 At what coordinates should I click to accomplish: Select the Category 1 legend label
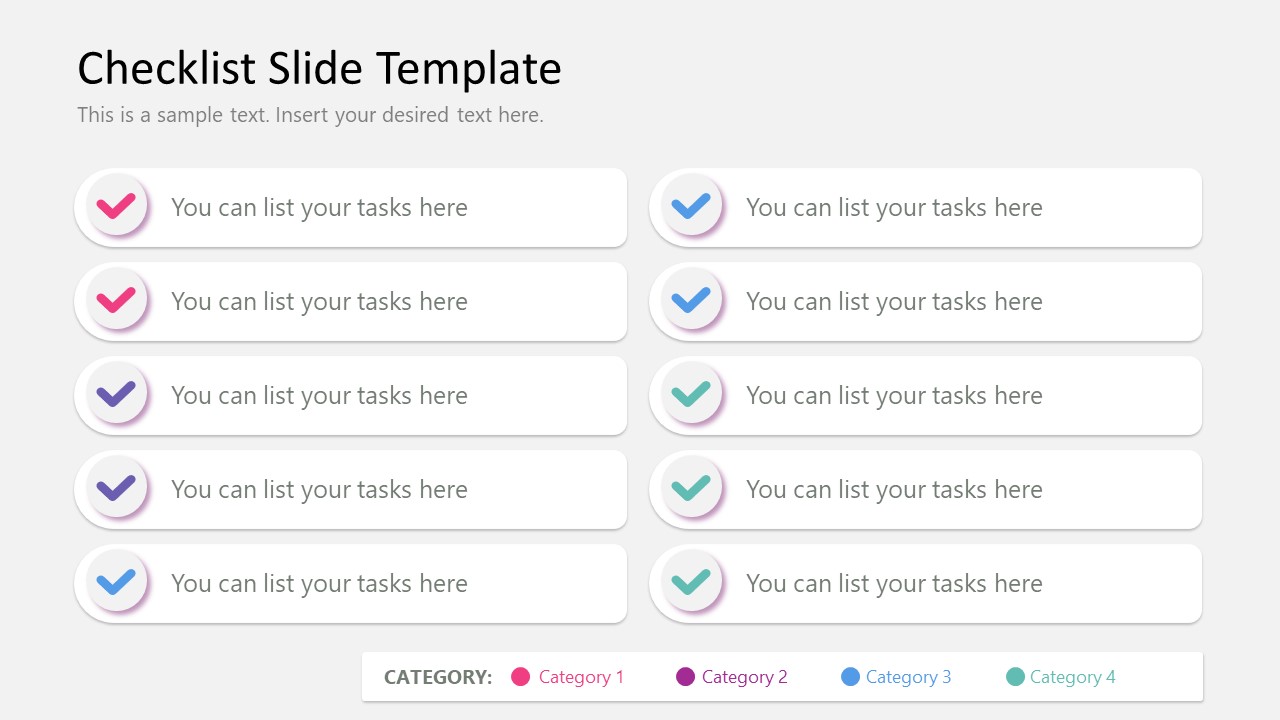(581, 677)
